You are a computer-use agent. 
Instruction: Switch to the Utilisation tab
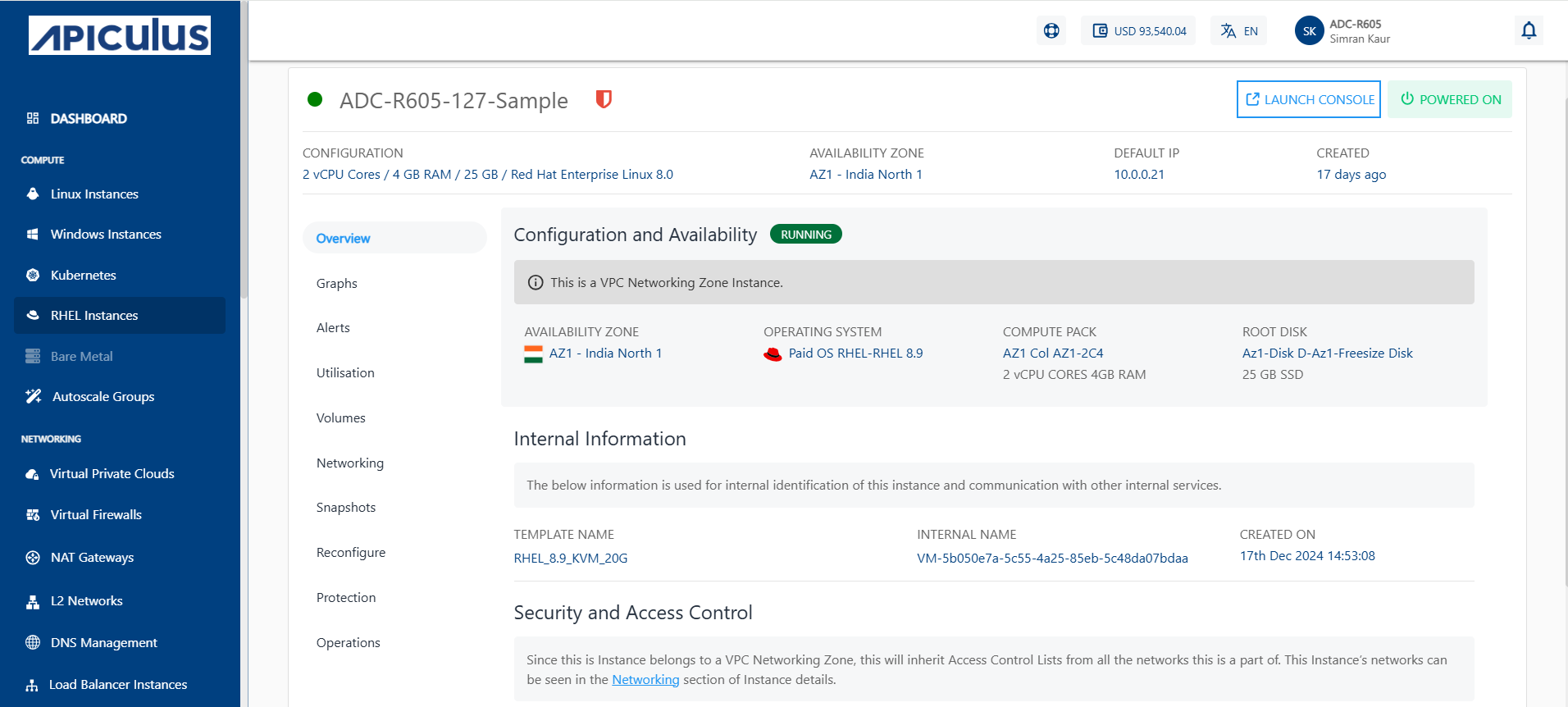click(345, 372)
